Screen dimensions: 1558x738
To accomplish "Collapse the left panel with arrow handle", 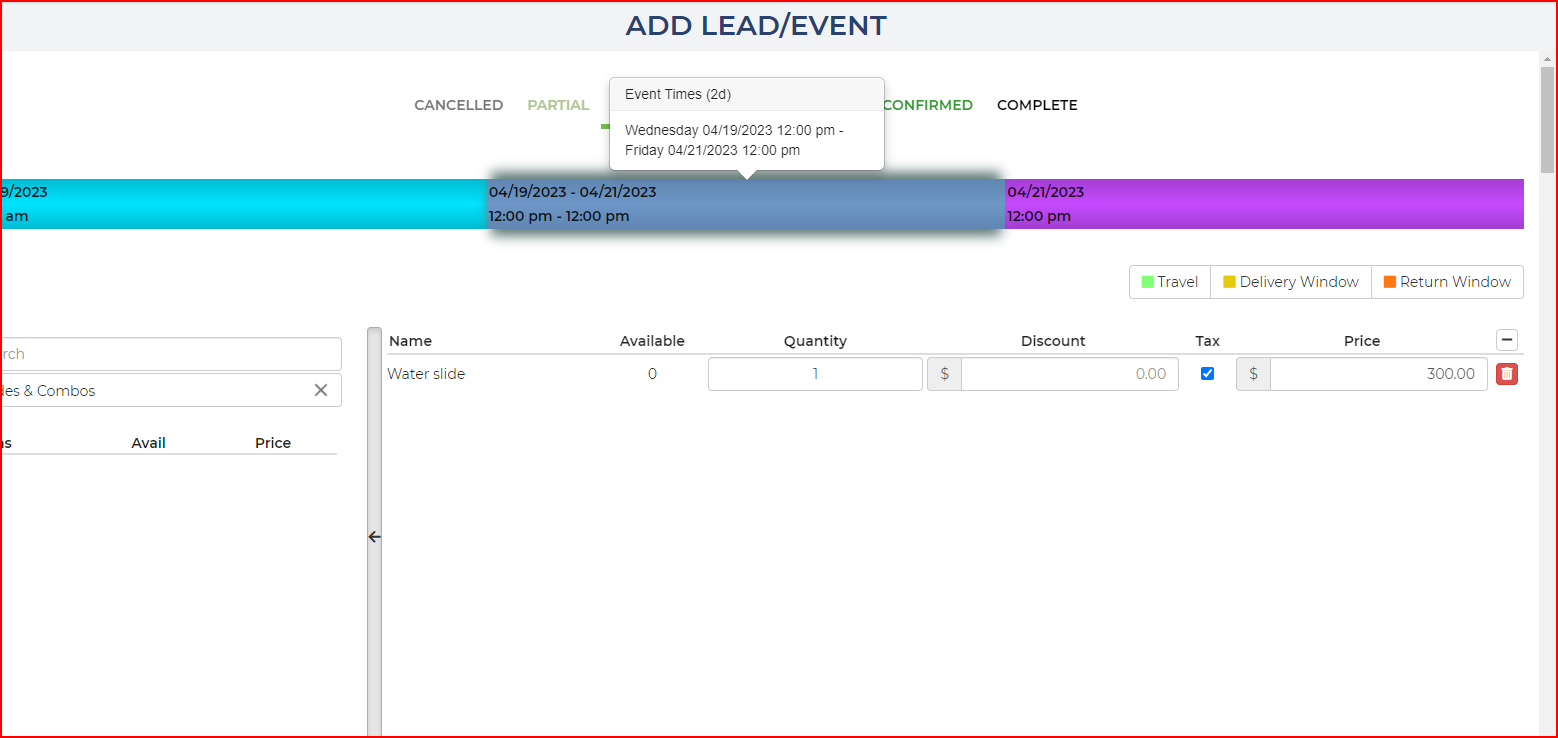I will (374, 537).
